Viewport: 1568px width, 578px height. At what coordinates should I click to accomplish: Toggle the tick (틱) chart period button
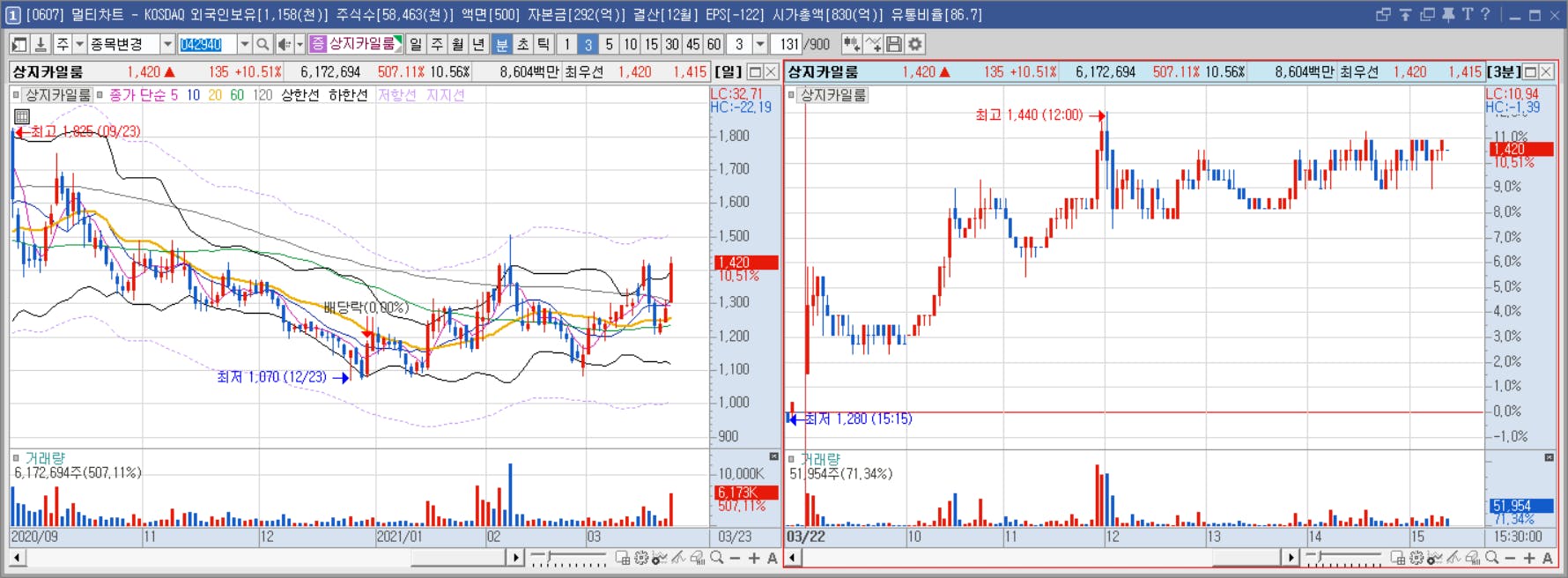pos(544,44)
